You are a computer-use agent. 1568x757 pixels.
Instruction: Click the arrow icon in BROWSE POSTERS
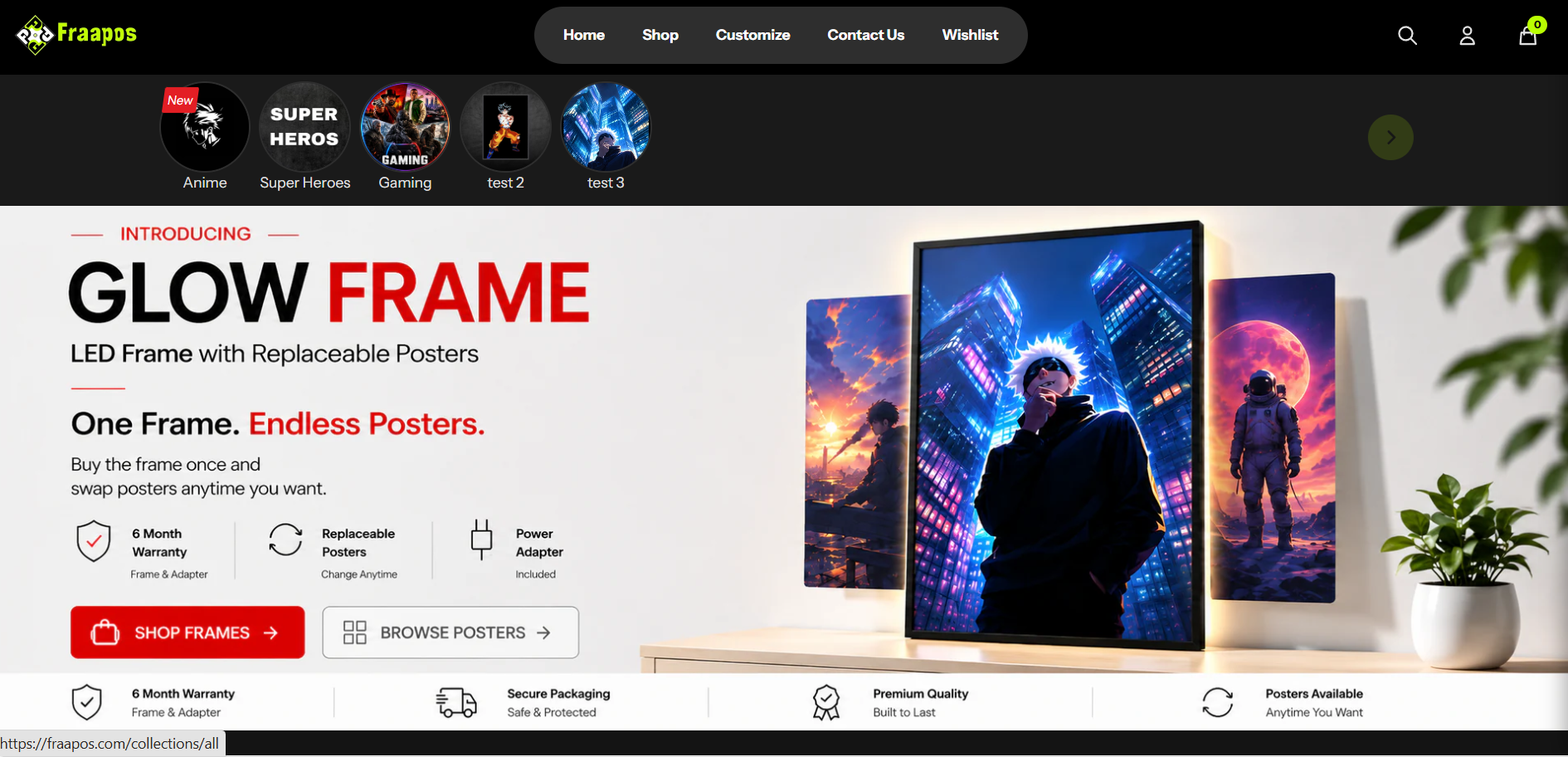pyautogui.click(x=543, y=633)
